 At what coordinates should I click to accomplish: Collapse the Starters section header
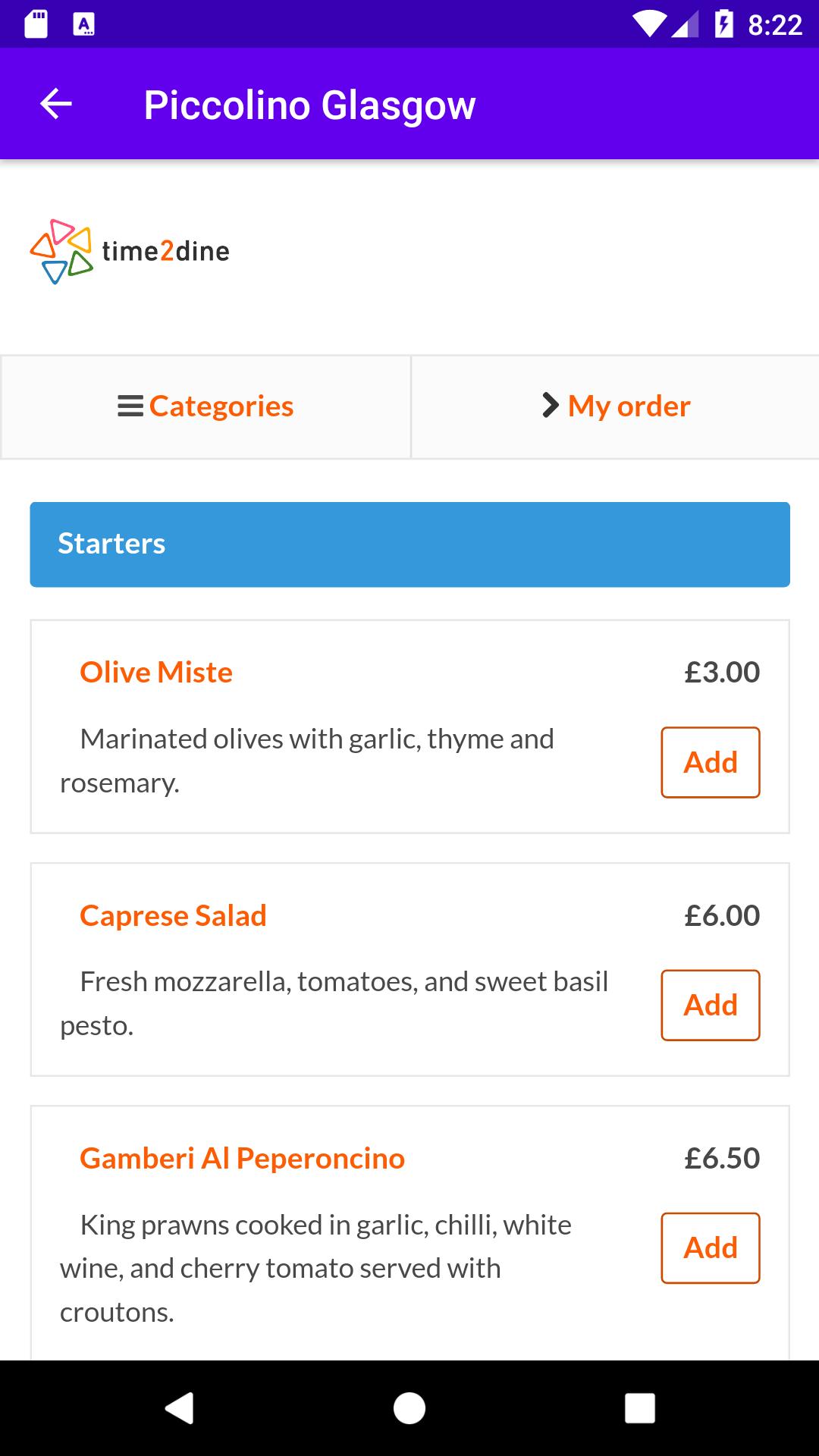tap(409, 544)
